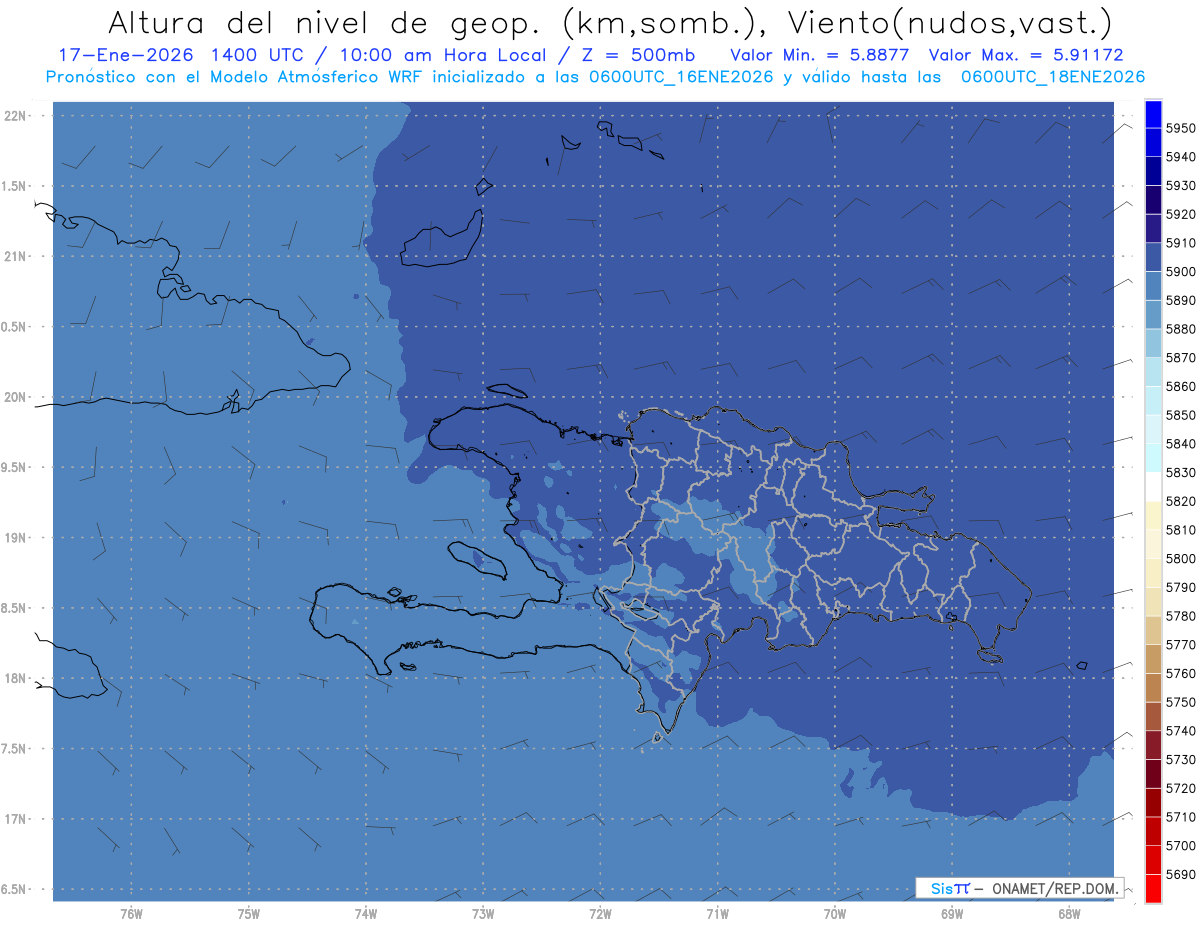
Task: Click the '69W' longitude axis label
Action: pyautogui.click(x=952, y=913)
